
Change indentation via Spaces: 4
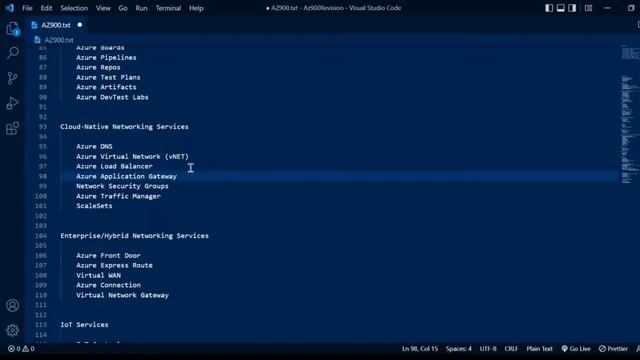458,349
